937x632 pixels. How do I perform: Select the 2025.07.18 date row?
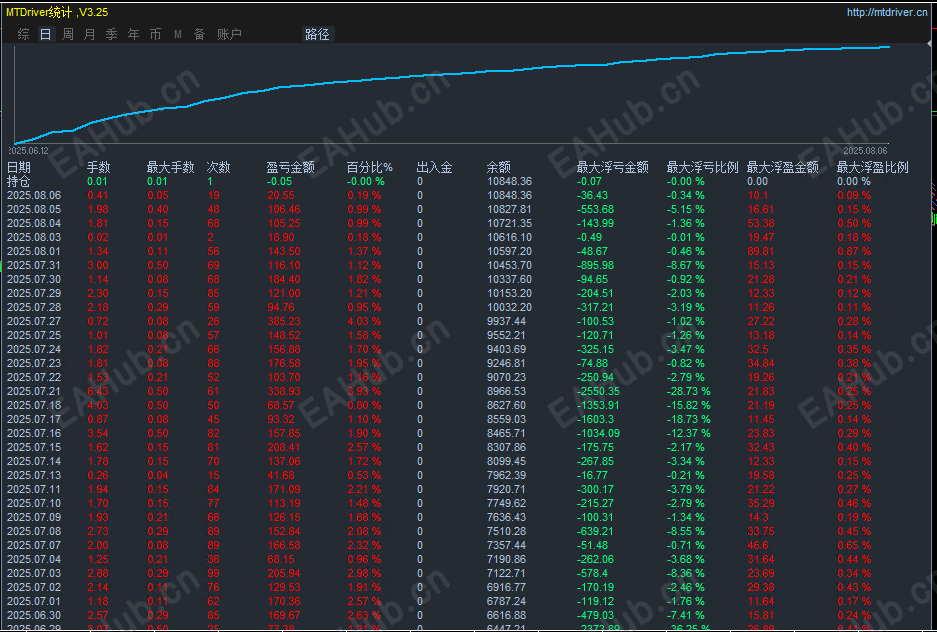tap(33, 405)
